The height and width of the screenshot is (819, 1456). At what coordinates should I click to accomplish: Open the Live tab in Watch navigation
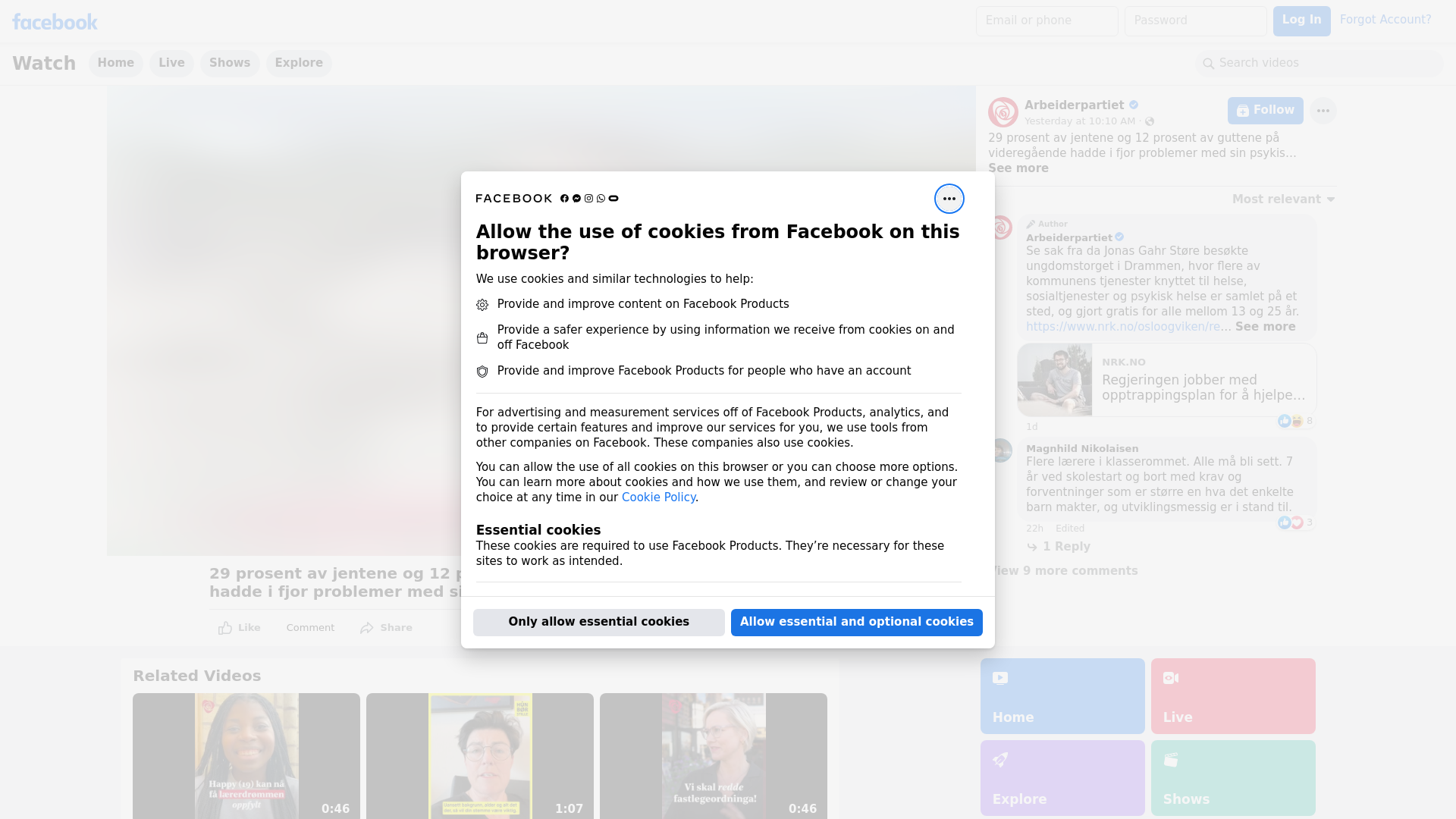pyautogui.click(x=171, y=64)
